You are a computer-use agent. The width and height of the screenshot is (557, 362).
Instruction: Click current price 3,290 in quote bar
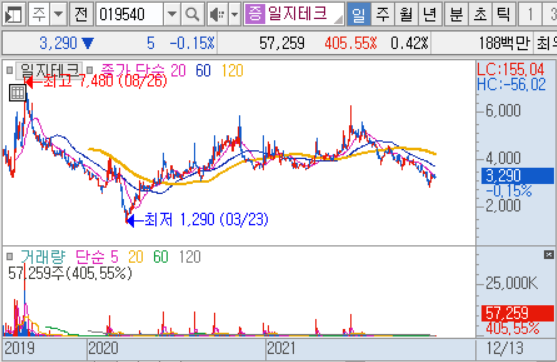(x=58, y=43)
